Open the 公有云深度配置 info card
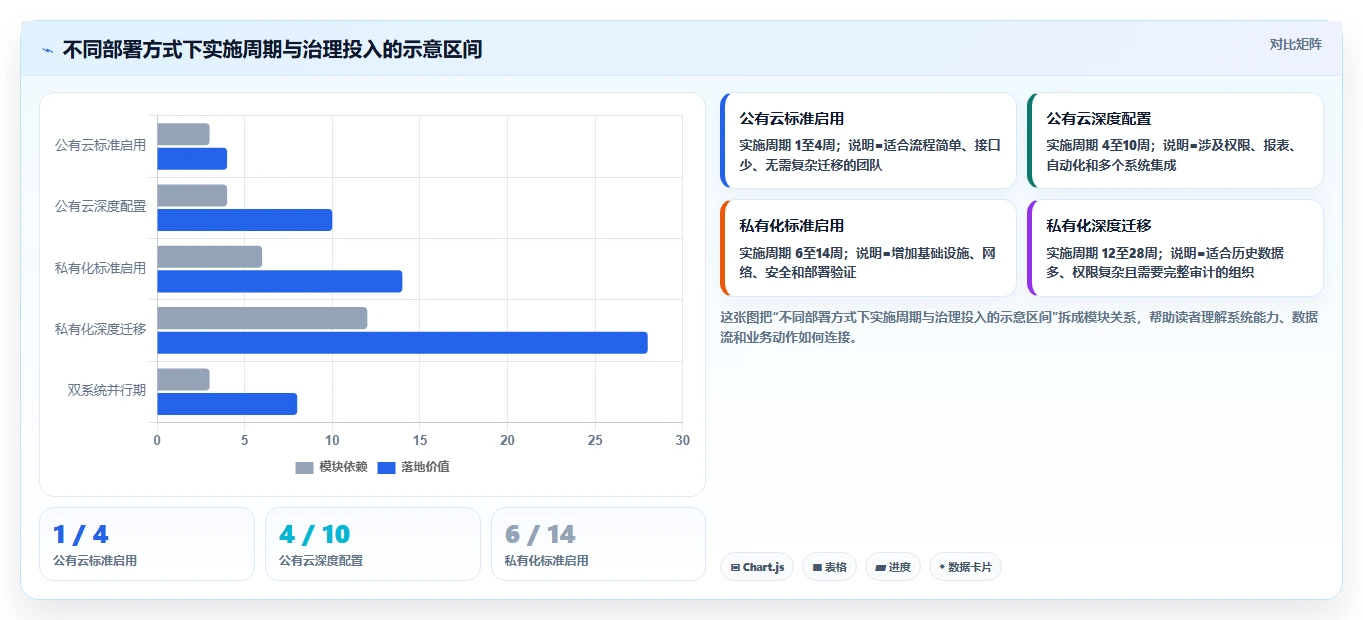This screenshot has width=1363, height=620. tap(1175, 141)
